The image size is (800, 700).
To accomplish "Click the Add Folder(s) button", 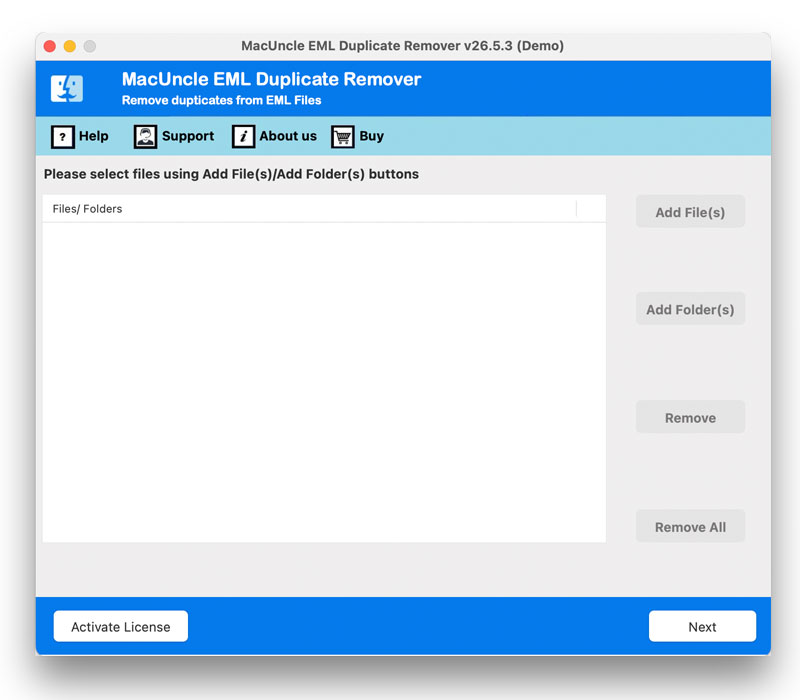I will 690,309.
